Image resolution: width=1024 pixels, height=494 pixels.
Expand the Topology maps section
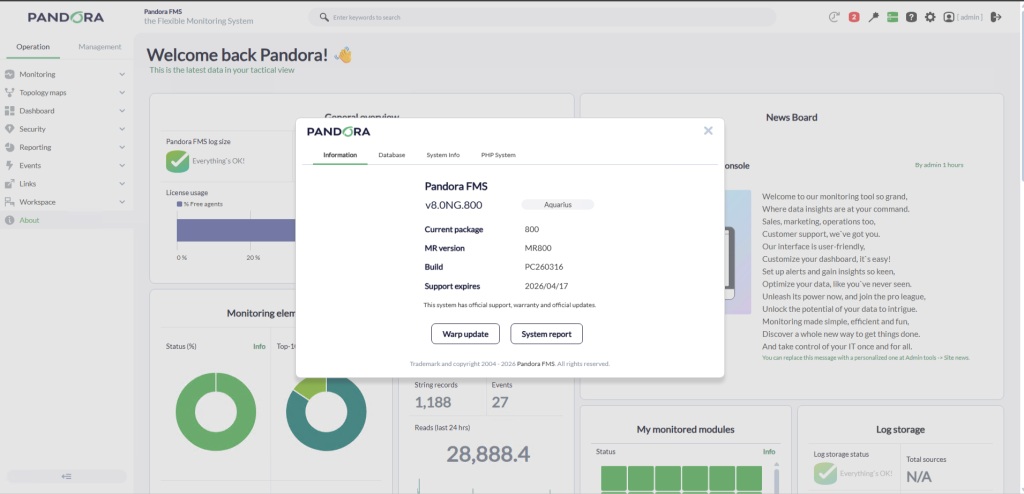tap(122, 93)
